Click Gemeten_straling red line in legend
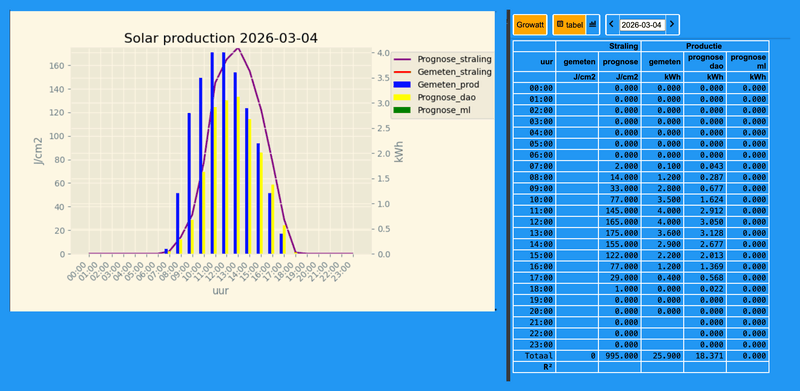The height and width of the screenshot is (391, 800). [x=403, y=72]
